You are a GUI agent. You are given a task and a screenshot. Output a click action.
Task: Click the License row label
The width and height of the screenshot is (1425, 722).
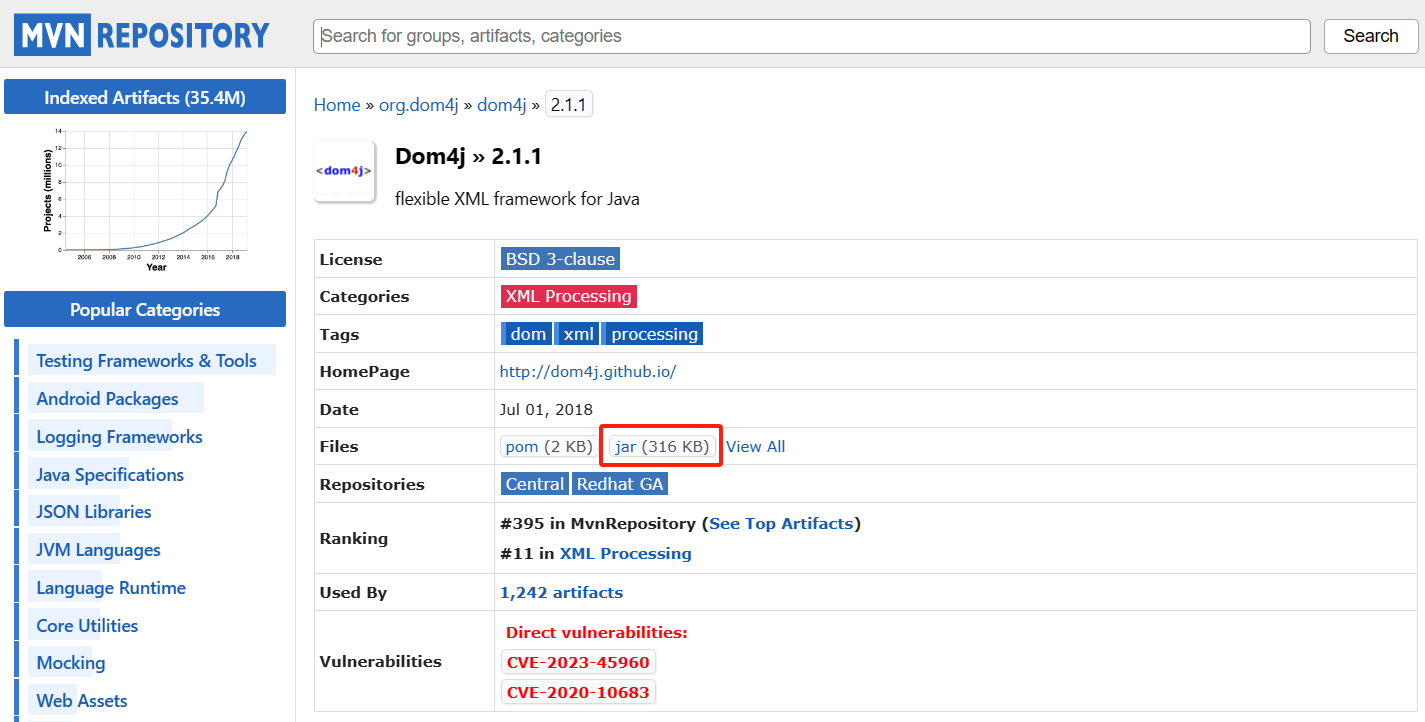pyautogui.click(x=351, y=259)
